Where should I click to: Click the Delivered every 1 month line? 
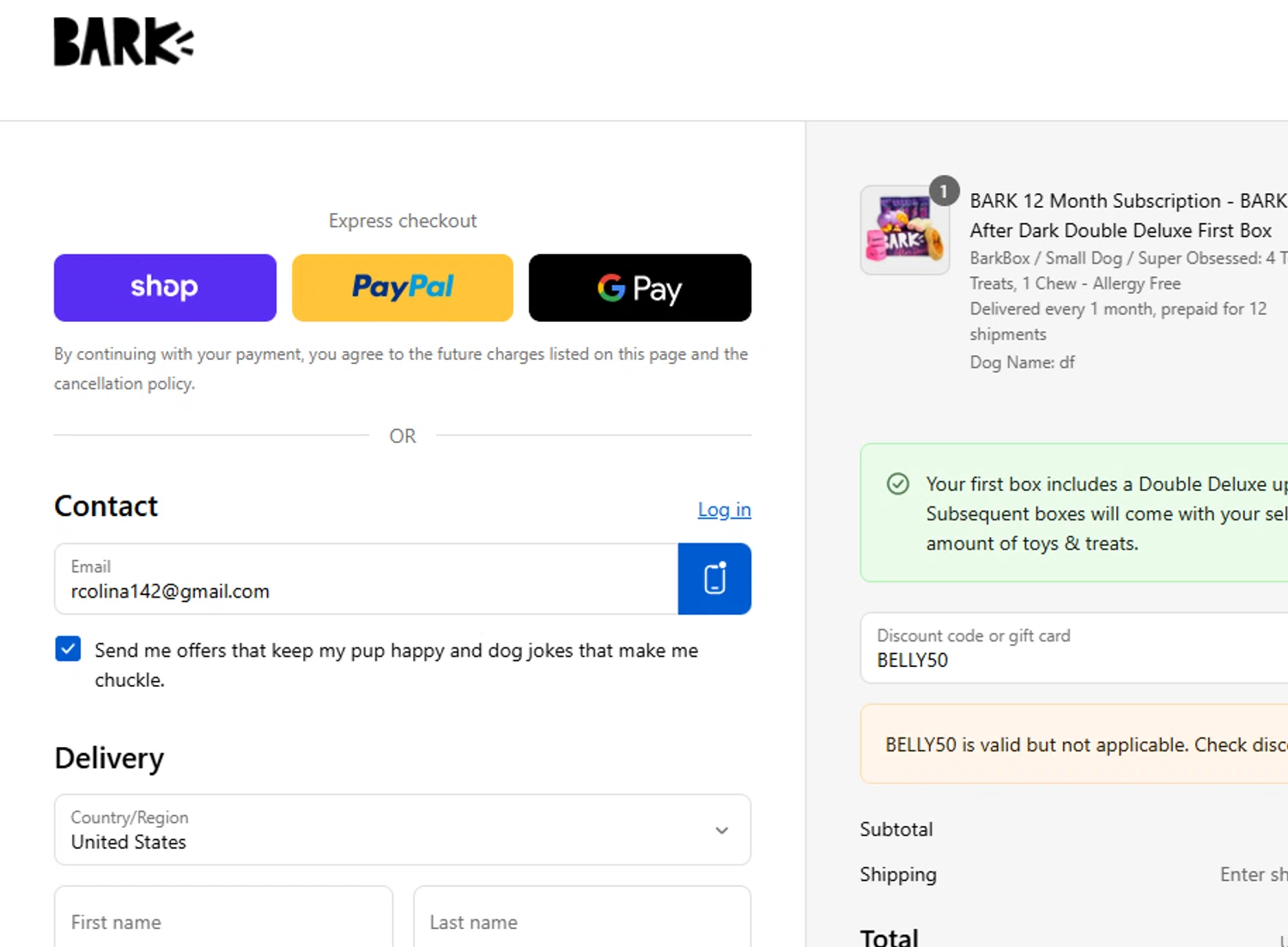(x=1118, y=321)
